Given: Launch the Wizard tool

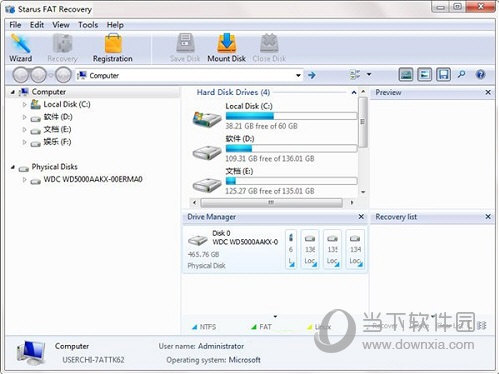Looking at the screenshot, I should pyautogui.click(x=21, y=48).
